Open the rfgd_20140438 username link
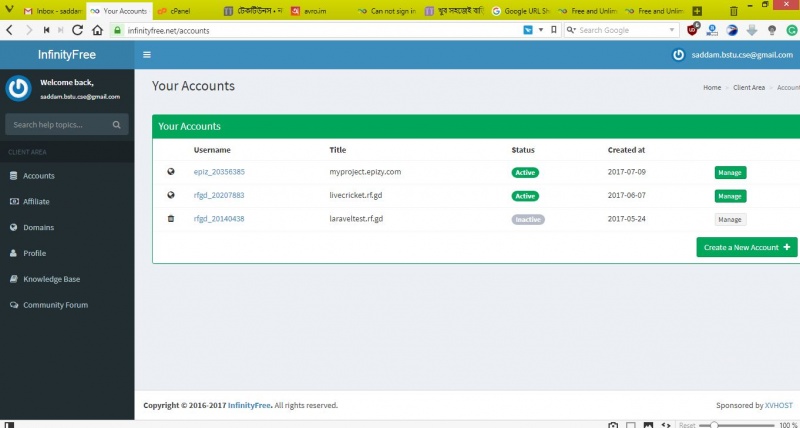The width and height of the screenshot is (800, 428). 219,218
